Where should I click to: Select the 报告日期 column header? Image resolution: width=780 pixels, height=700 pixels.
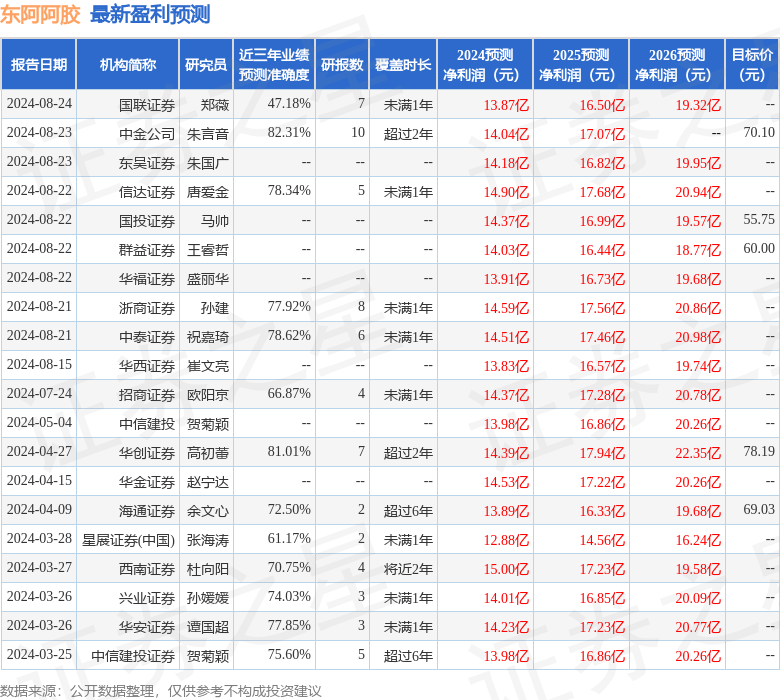click(39, 65)
